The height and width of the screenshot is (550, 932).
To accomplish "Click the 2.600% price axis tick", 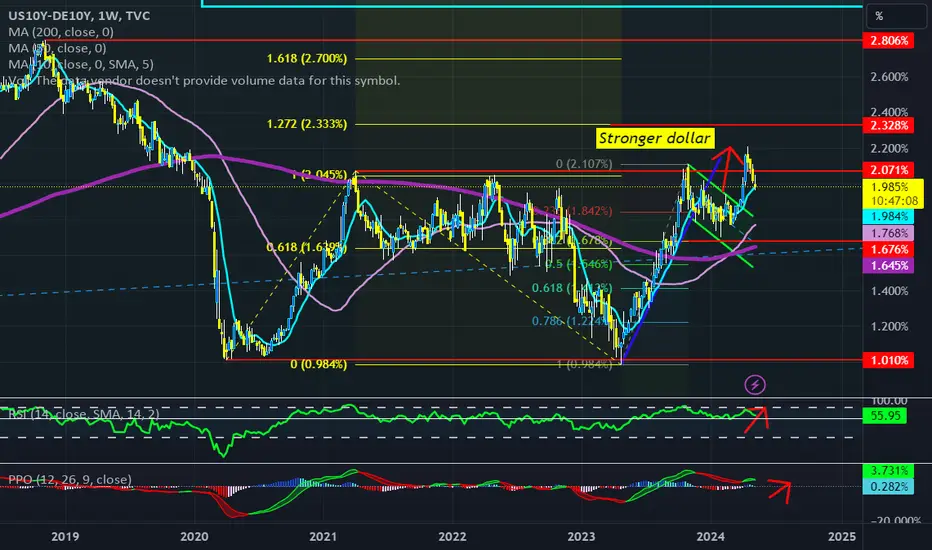I will click(x=889, y=77).
